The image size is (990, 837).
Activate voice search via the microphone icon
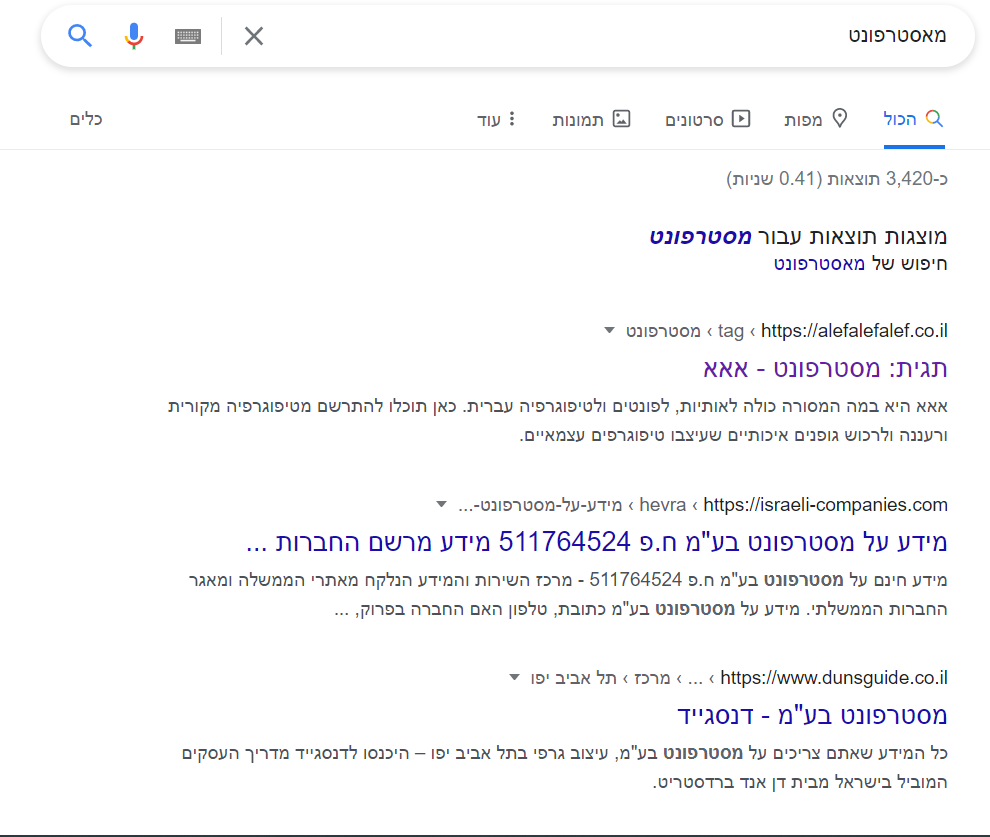(133, 34)
